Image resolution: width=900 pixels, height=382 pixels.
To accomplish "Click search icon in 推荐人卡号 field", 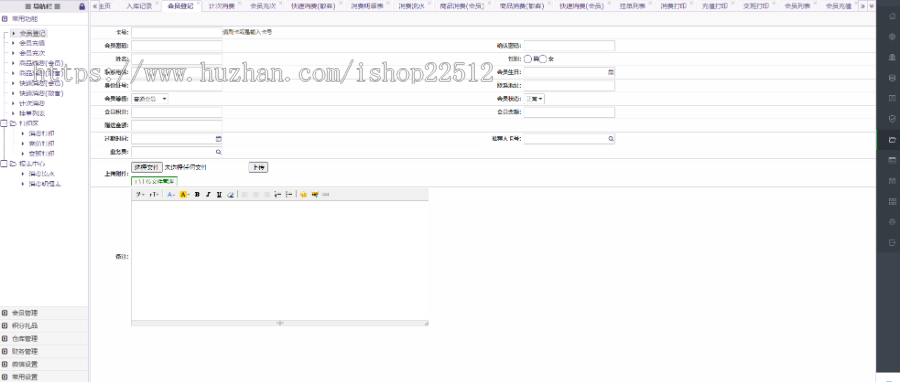I will click(611, 139).
